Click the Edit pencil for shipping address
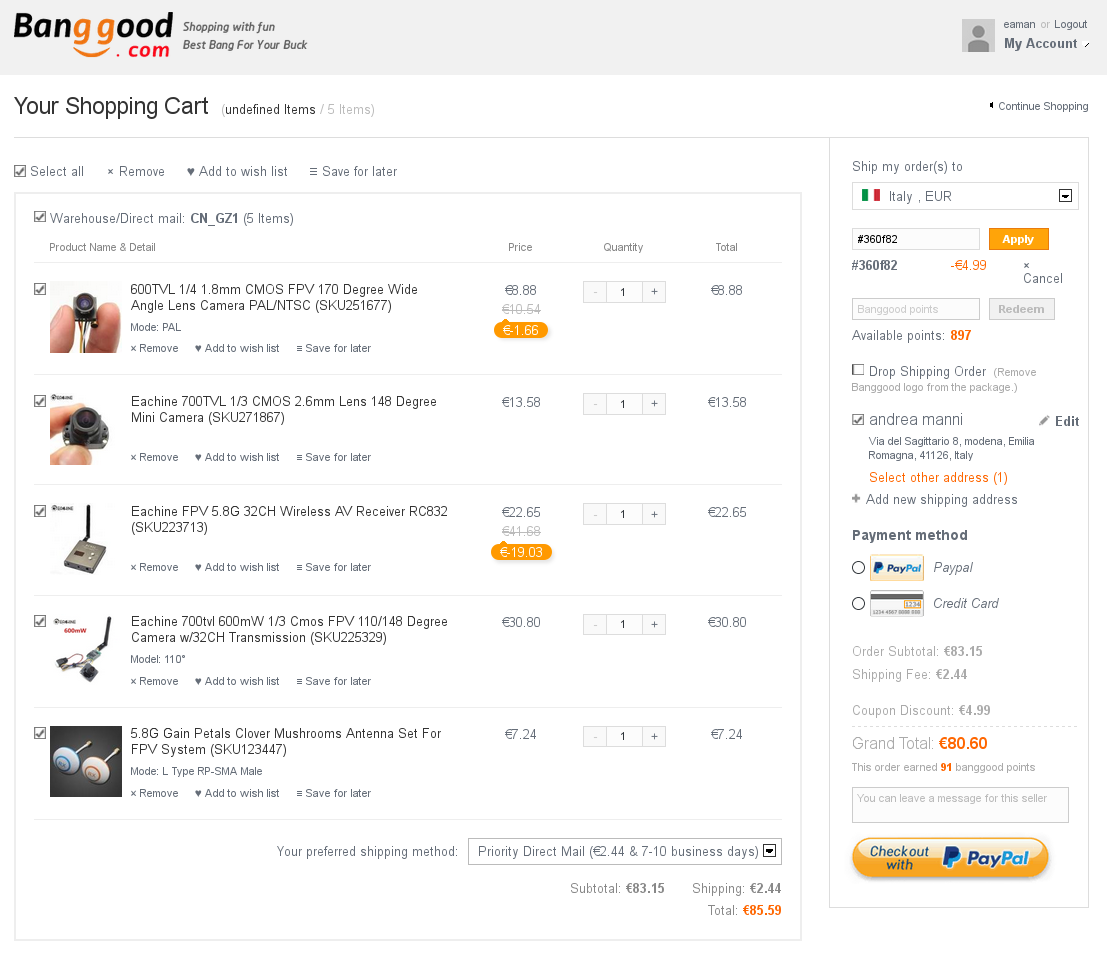This screenshot has width=1107, height=957. tap(1059, 421)
